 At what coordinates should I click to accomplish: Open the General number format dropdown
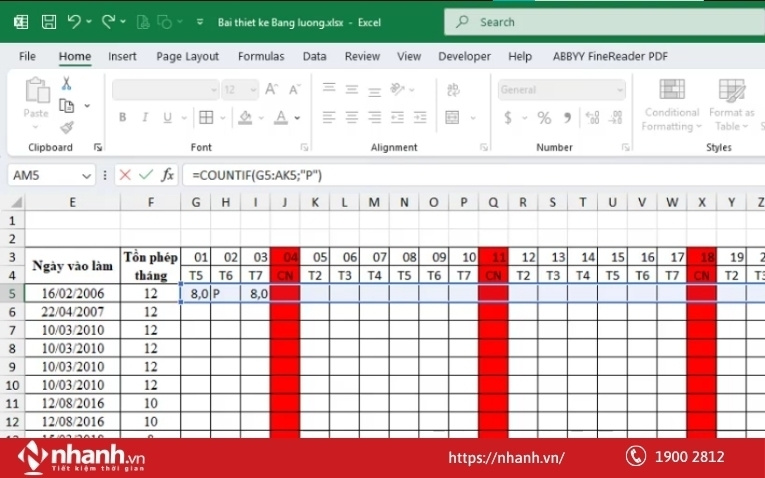coord(562,90)
